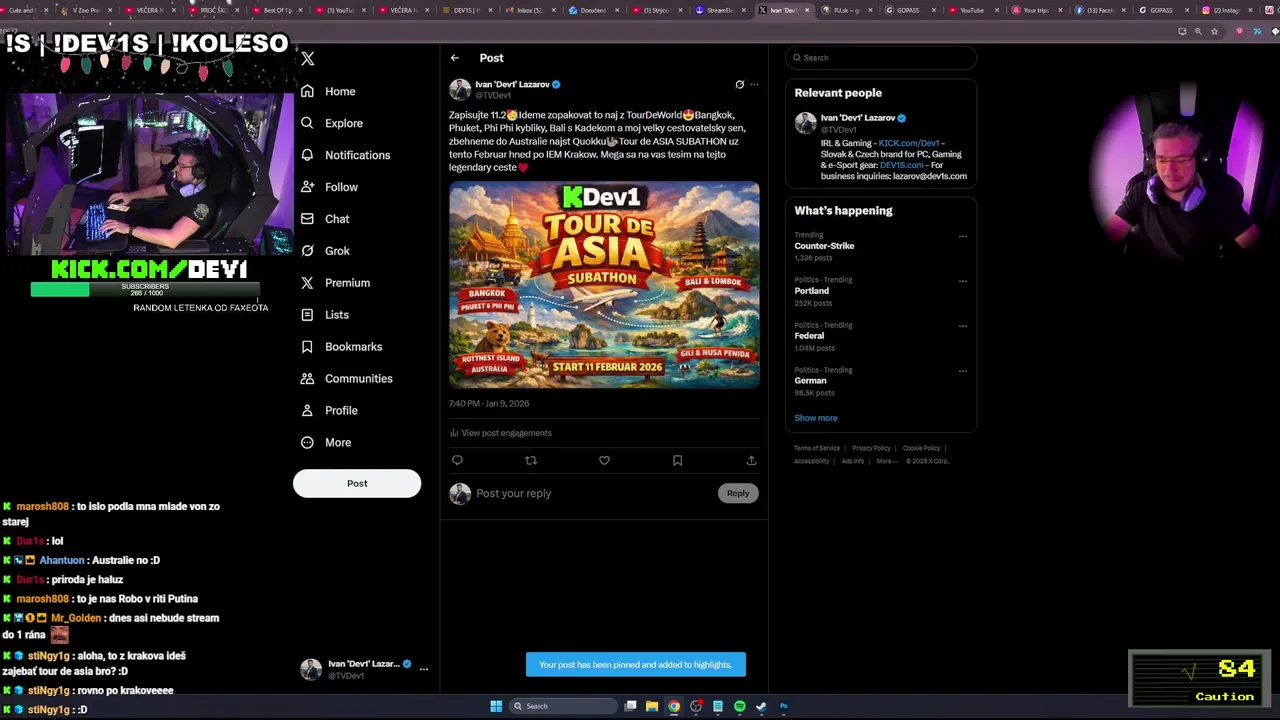Open the Portland trending topic
This screenshot has height=720, width=1280.
coord(812,291)
